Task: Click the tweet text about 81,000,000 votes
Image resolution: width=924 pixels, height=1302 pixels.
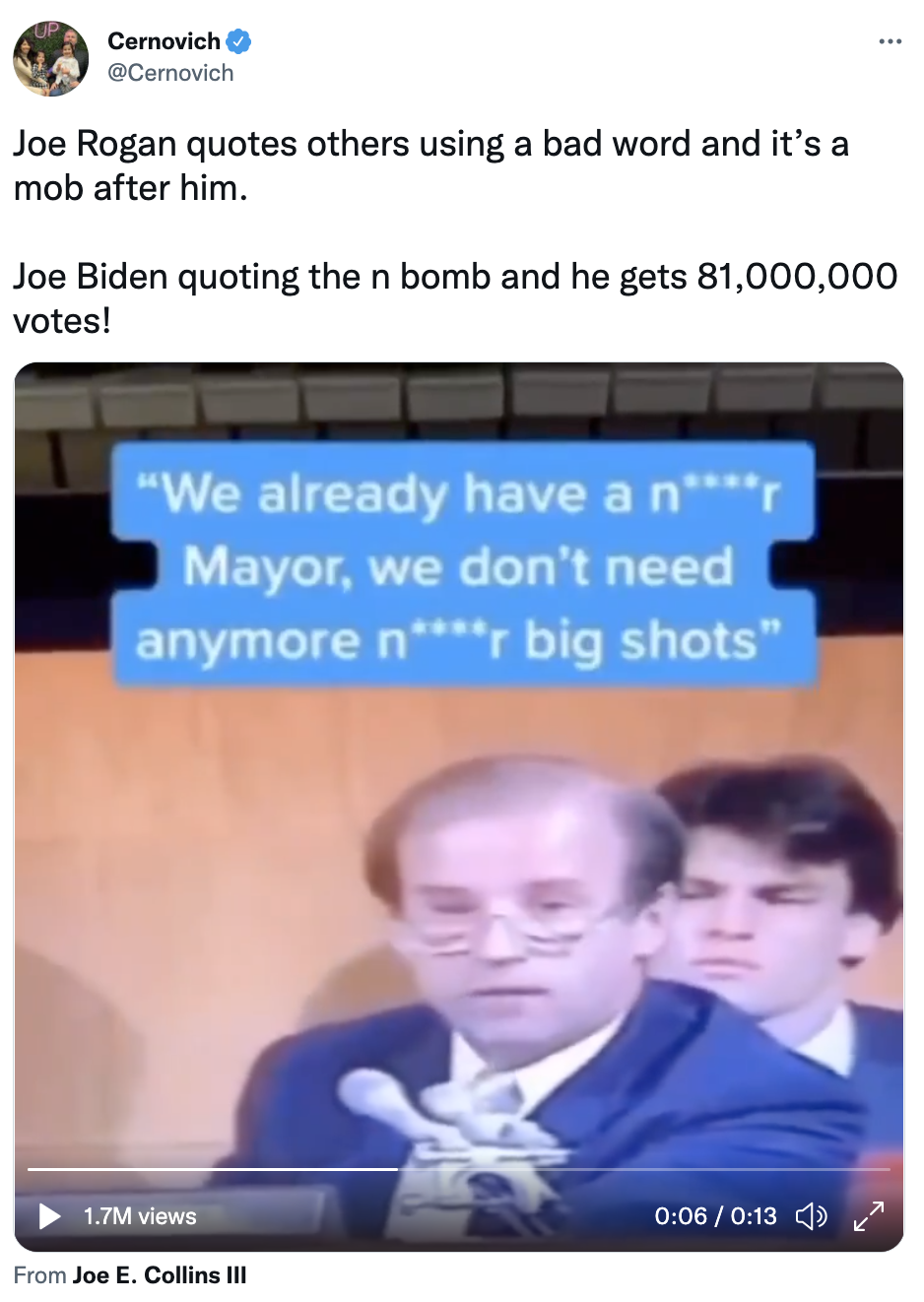Action: pos(455,298)
